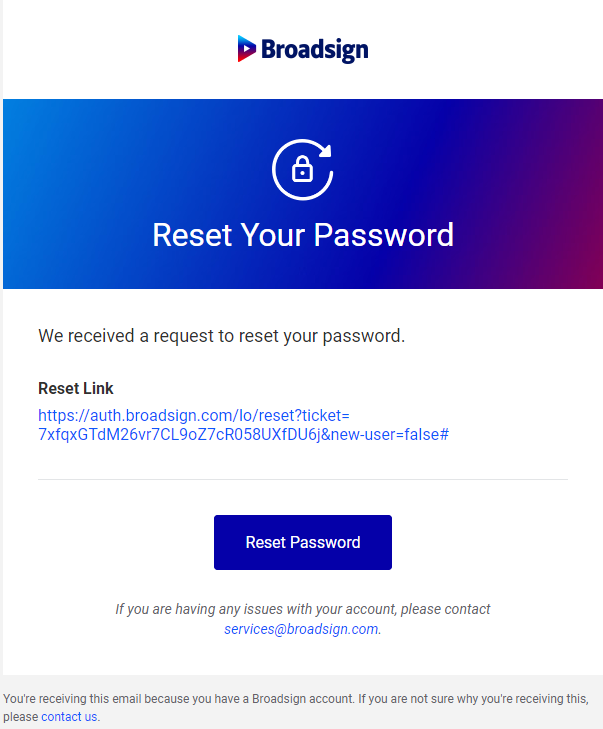Click the ticket token line of the reset URL
603x729 pixels.
tap(150, 435)
